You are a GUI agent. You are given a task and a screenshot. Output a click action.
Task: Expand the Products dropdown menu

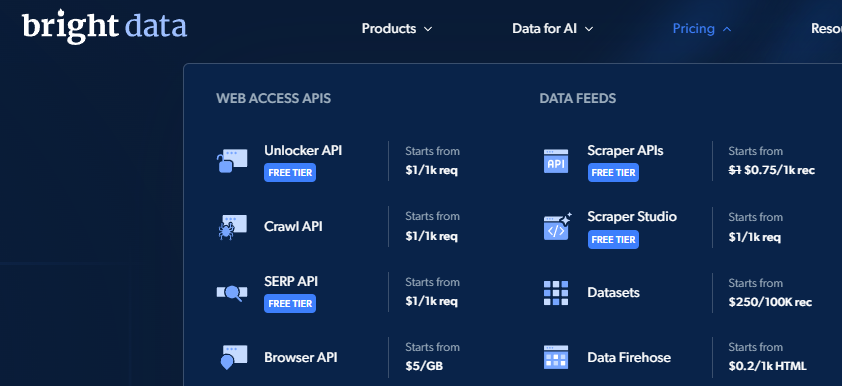397,28
